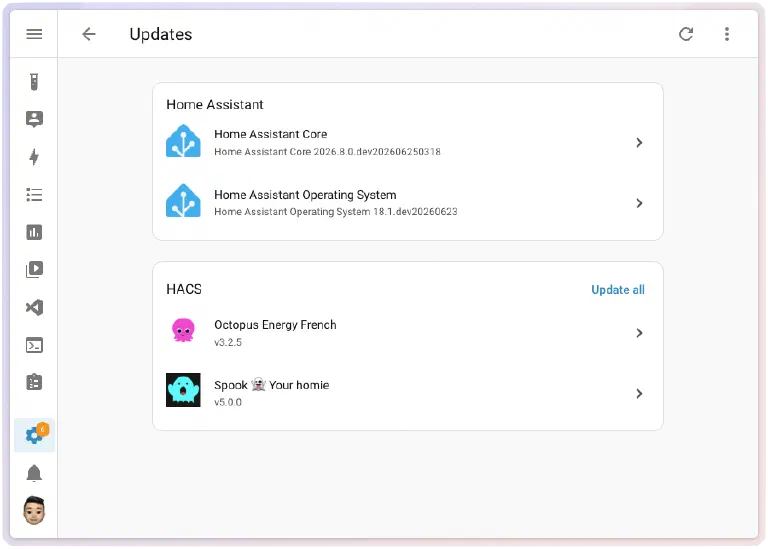The width and height of the screenshot is (768, 549).
Task: Expand Home Assistant Core update chevron
Action: pyautogui.click(x=639, y=143)
